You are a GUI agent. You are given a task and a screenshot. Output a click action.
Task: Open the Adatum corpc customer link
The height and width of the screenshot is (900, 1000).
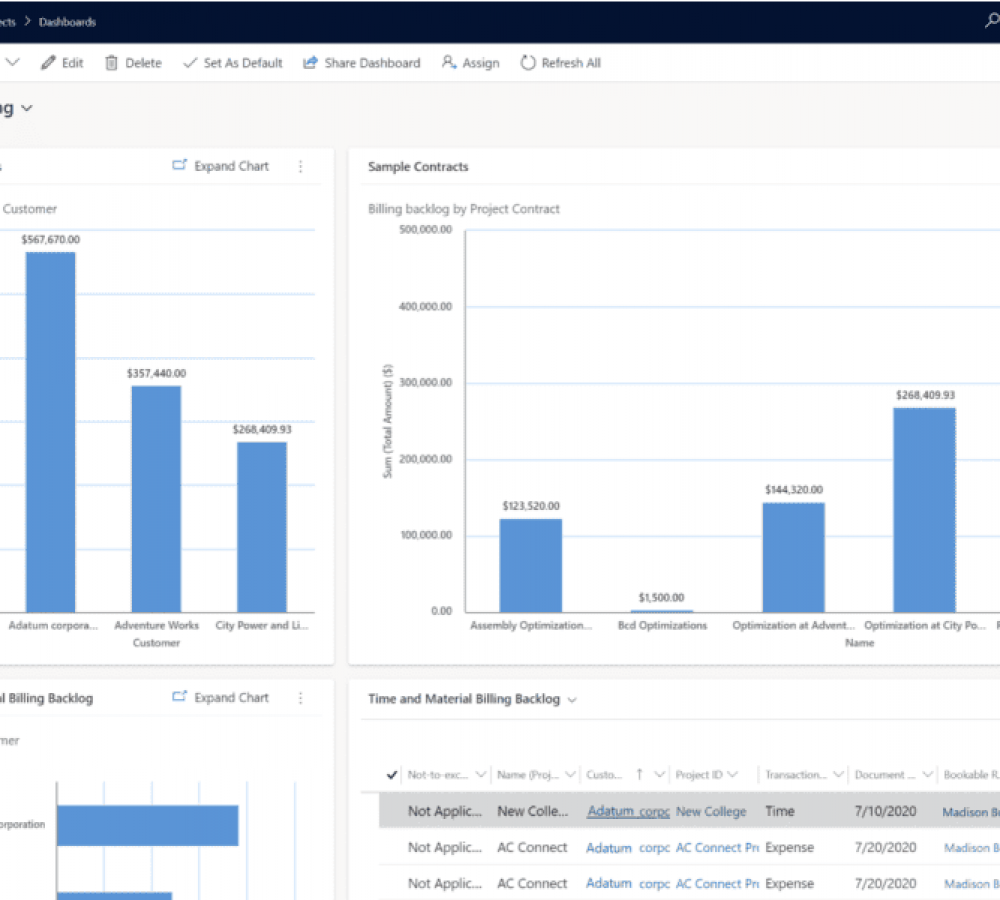(x=627, y=811)
